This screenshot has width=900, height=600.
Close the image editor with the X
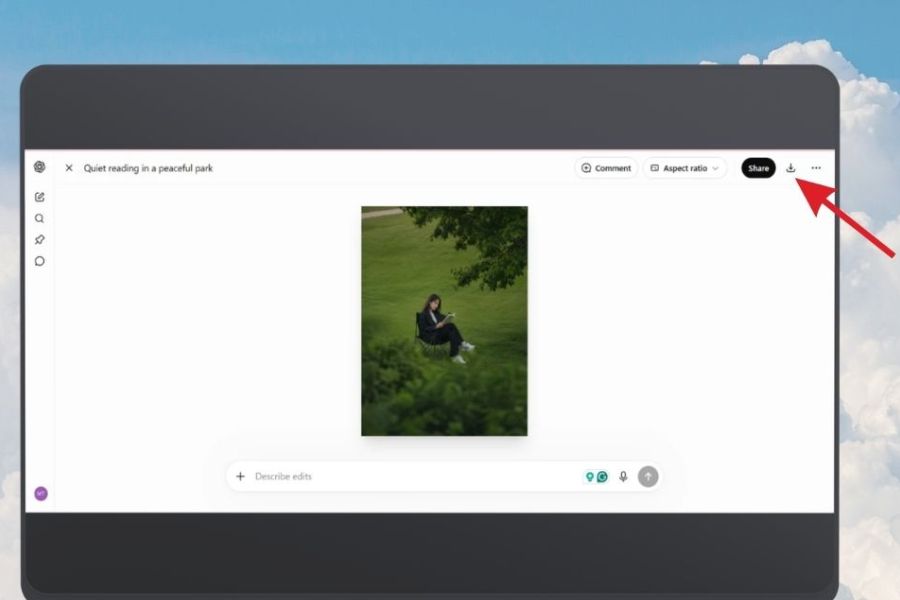tap(69, 168)
